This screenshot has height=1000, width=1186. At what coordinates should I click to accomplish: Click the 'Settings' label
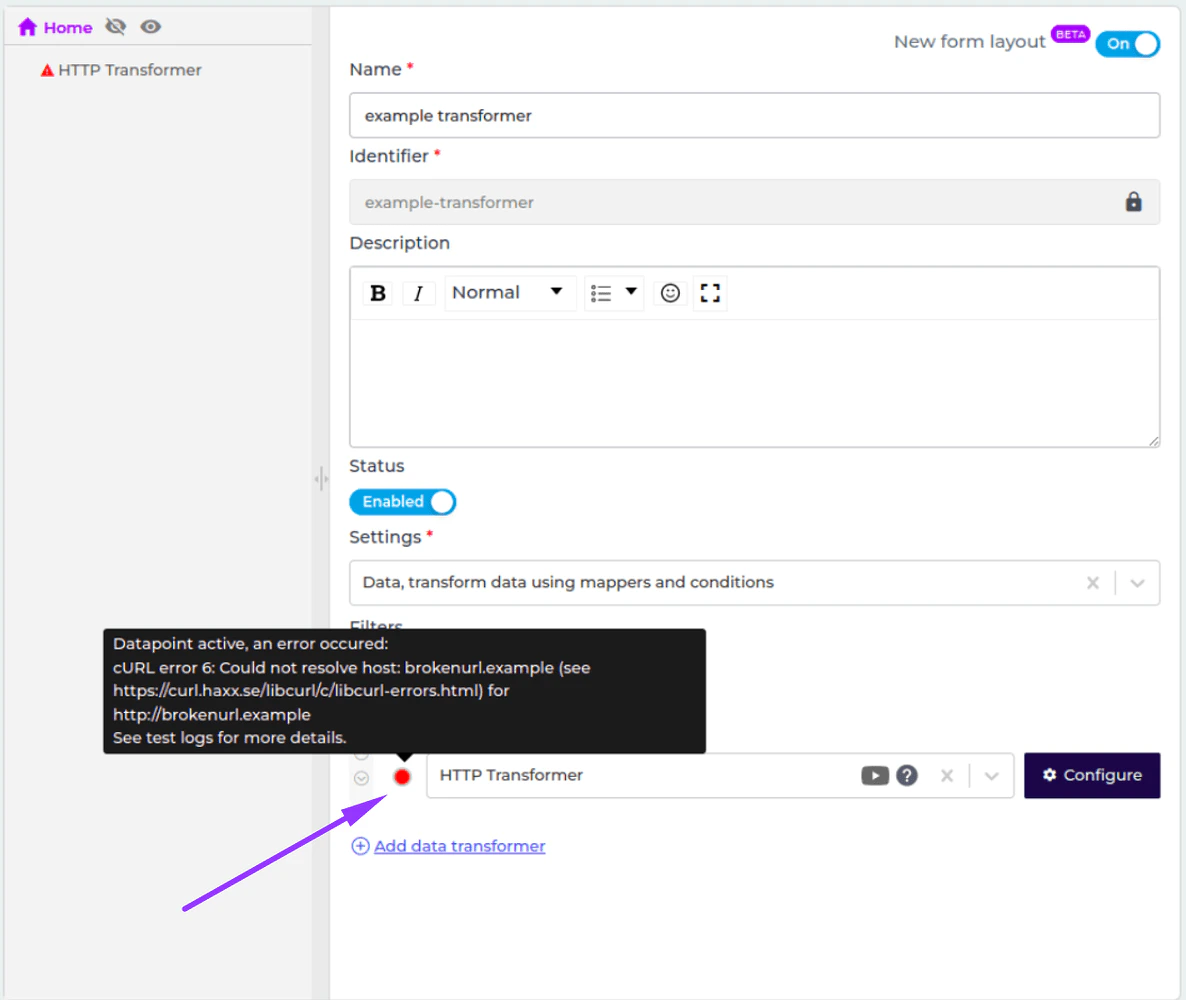click(385, 537)
